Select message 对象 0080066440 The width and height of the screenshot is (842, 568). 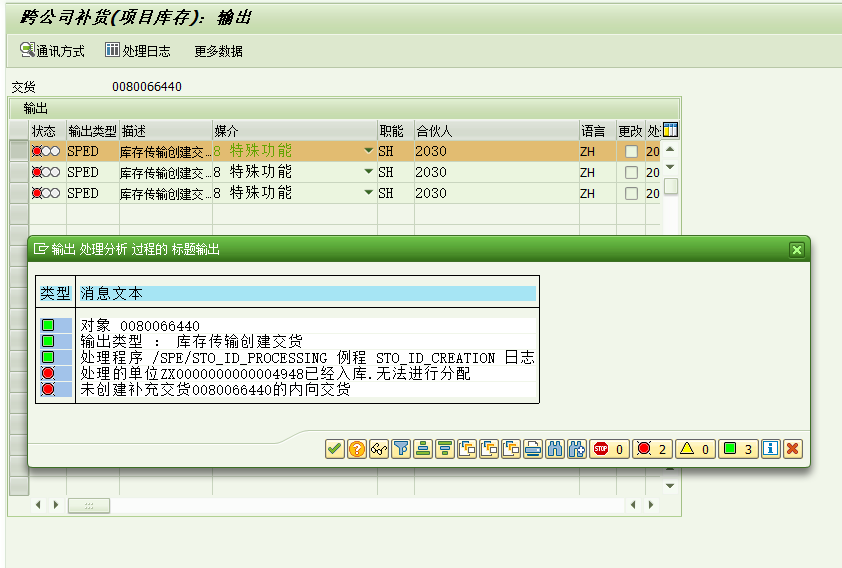(308, 325)
